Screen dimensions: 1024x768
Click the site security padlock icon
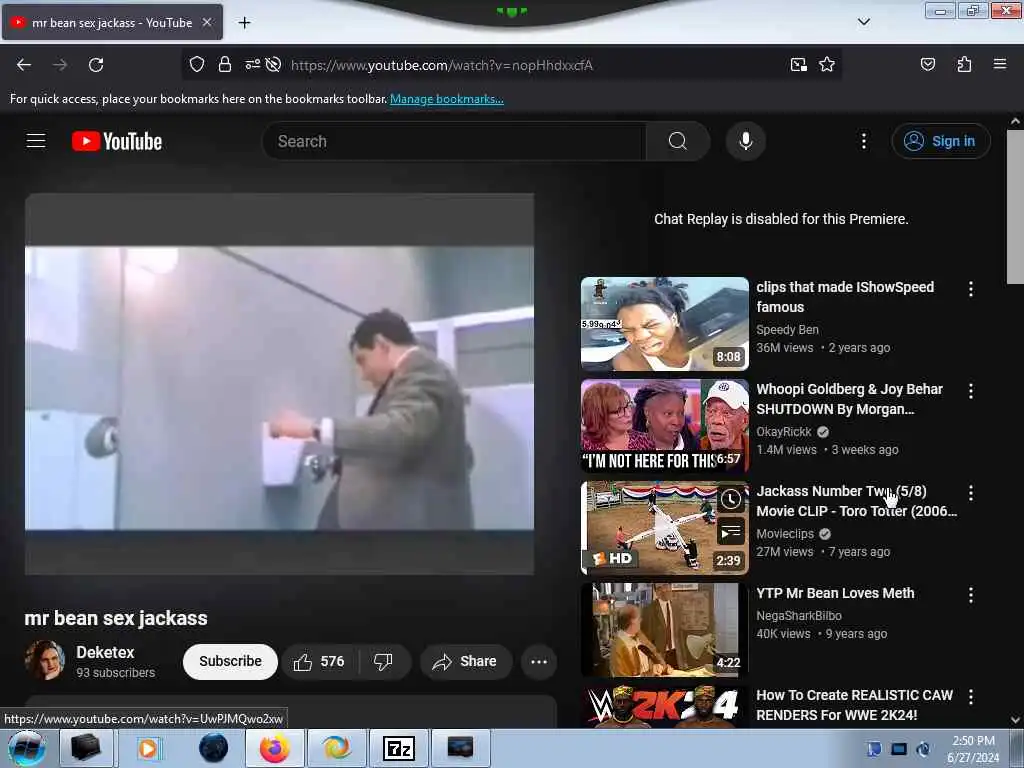[x=225, y=65]
